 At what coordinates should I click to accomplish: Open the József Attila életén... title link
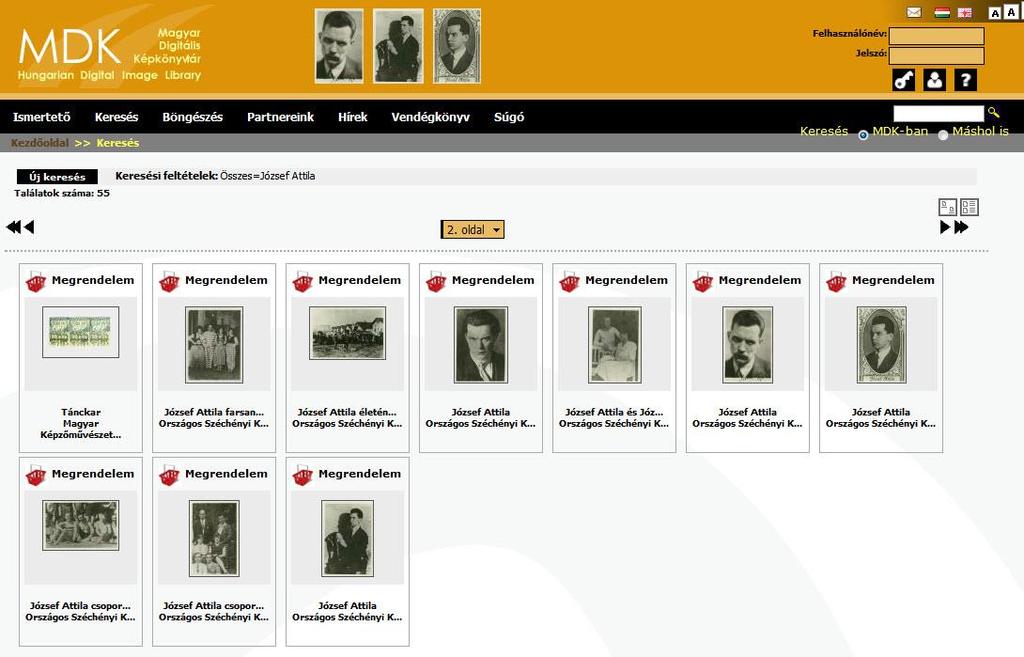click(347, 412)
